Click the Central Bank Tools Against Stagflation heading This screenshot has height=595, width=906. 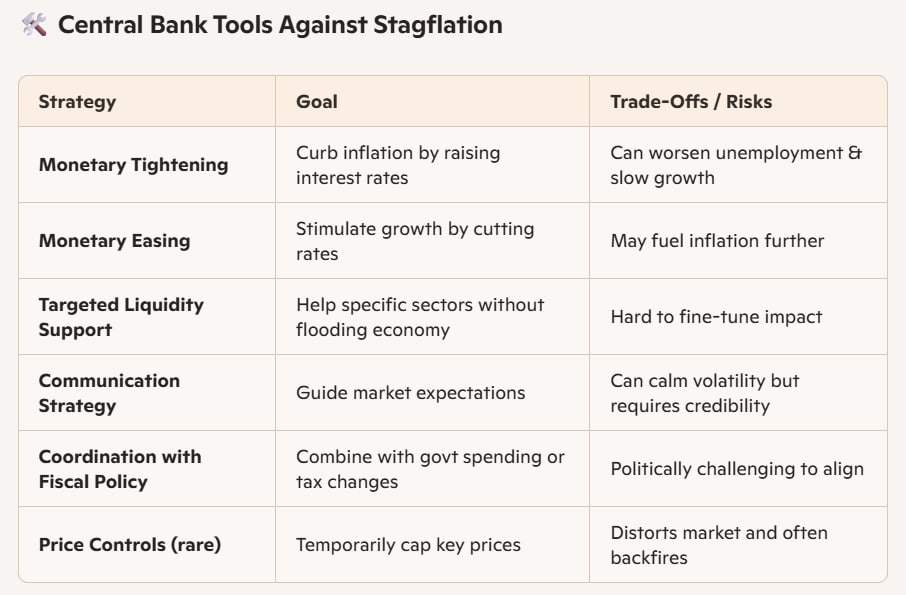tap(280, 25)
